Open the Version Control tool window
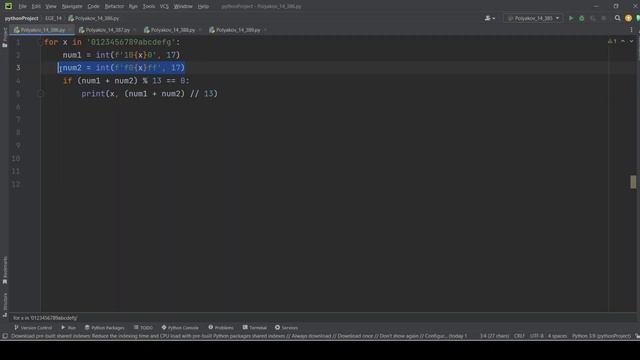This screenshot has width=640, height=360. pyautogui.click(x=33, y=328)
